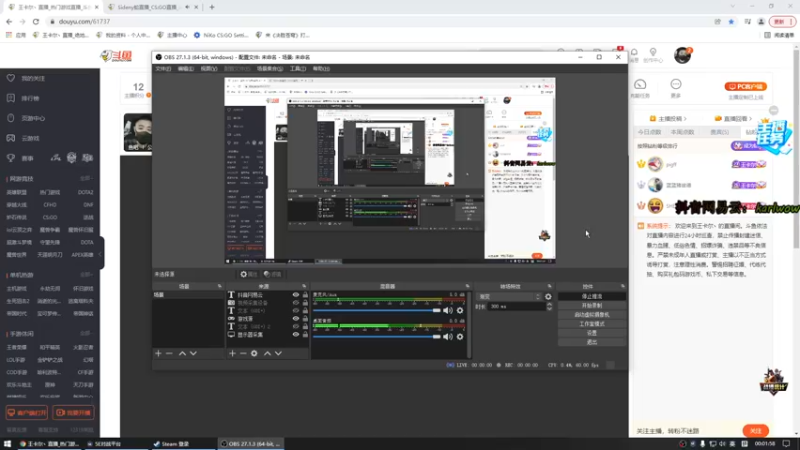800x450 pixels.
Task: Toggle visibility of 显示器采集 source
Action: click(295, 335)
